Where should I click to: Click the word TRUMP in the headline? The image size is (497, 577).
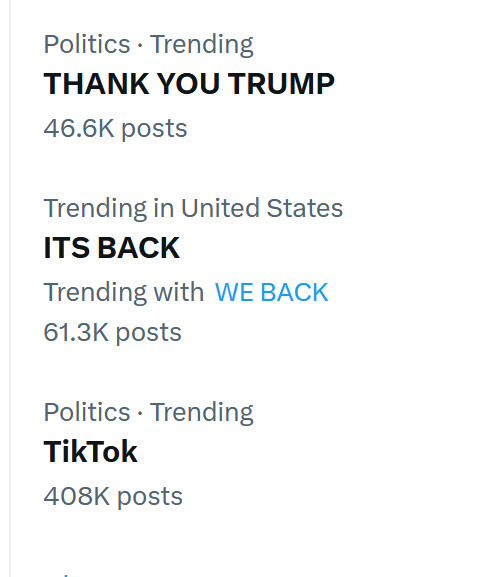point(281,84)
